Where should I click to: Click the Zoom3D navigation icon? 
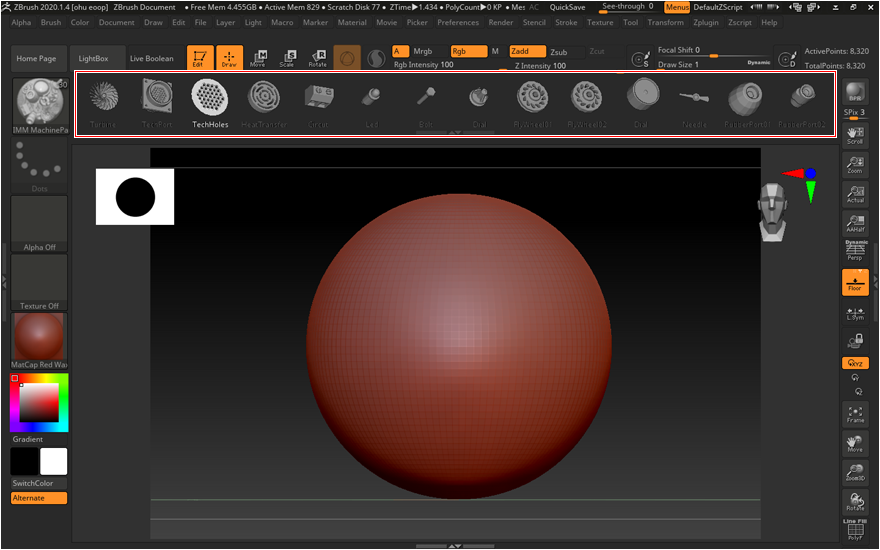854,473
